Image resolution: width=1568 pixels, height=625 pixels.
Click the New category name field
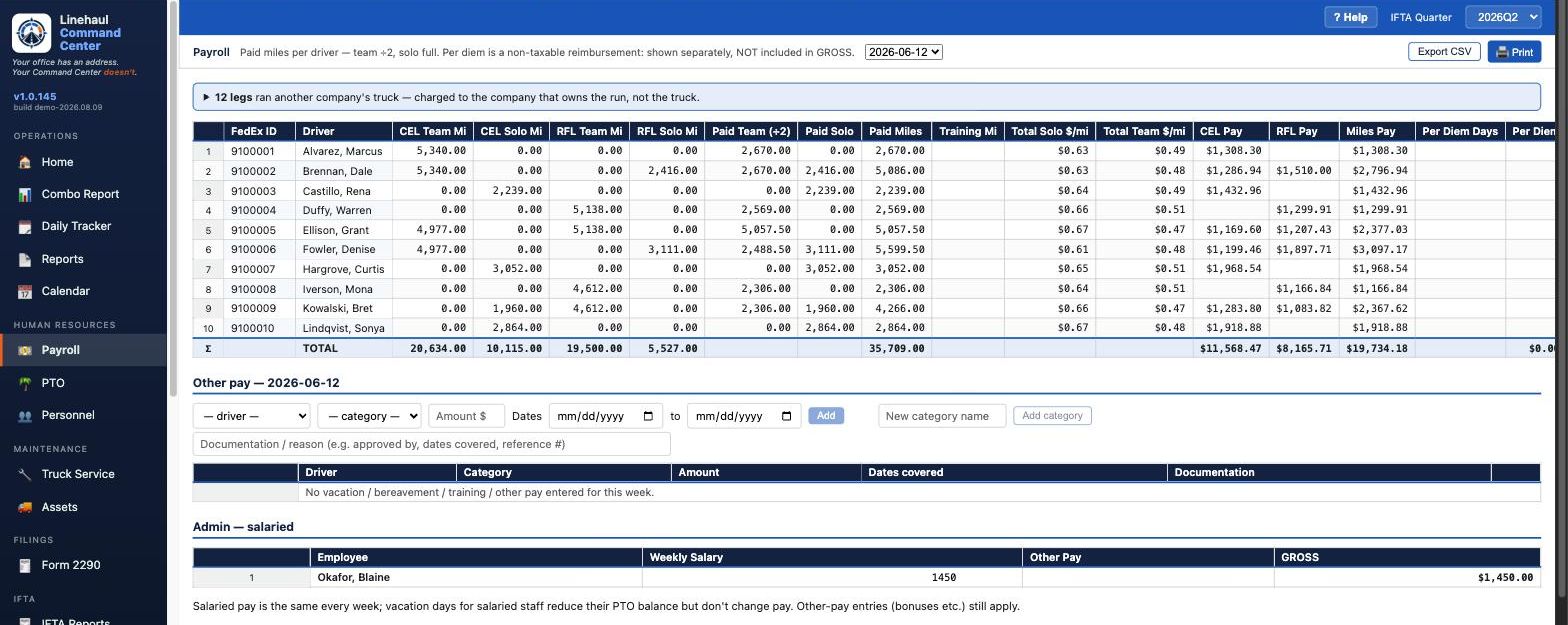click(x=942, y=416)
